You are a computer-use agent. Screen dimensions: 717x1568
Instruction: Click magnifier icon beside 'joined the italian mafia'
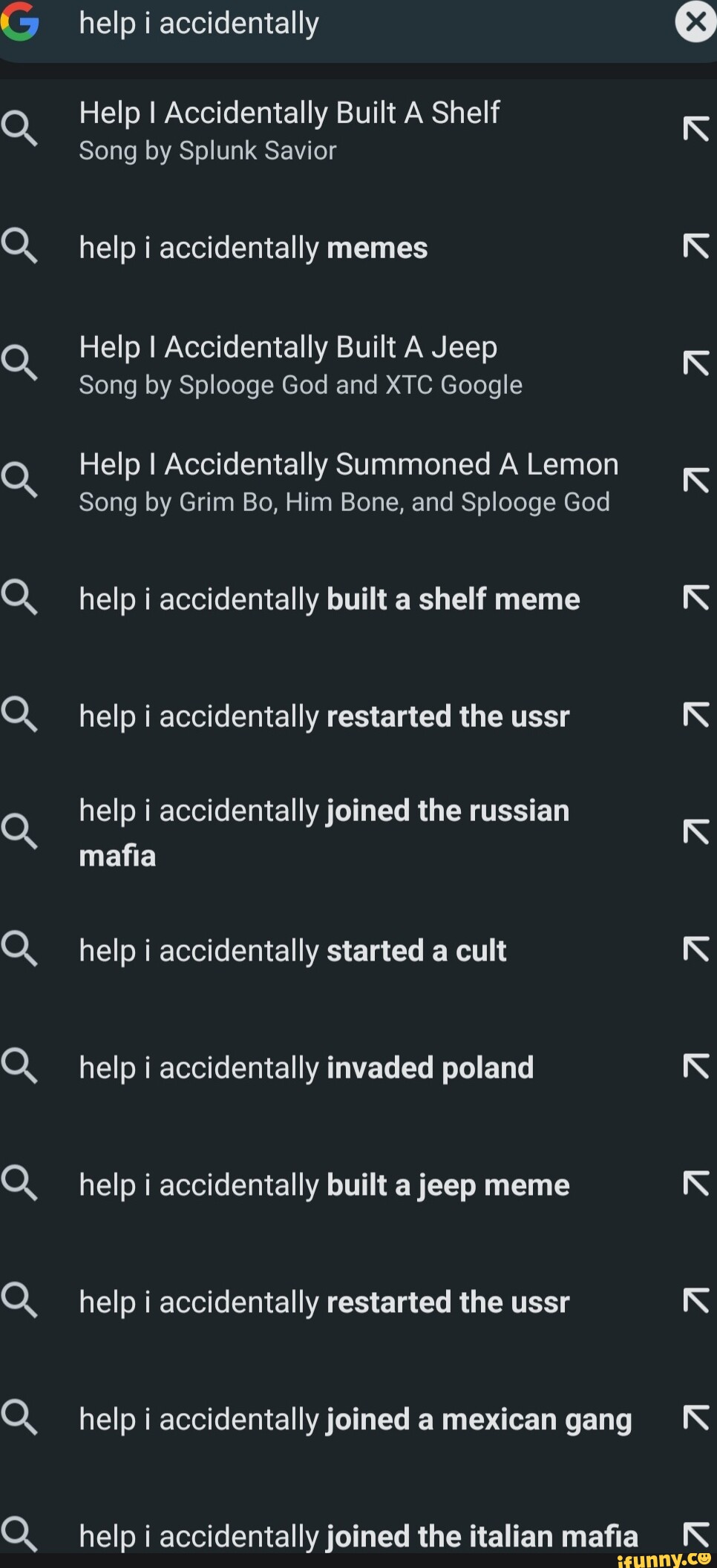click(19, 1534)
